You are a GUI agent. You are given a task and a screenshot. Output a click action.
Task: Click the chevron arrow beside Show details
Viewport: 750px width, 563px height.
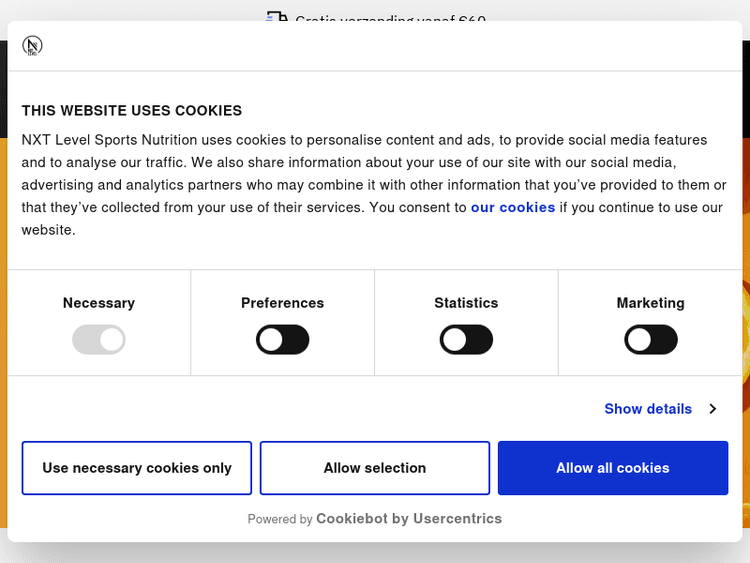point(713,409)
